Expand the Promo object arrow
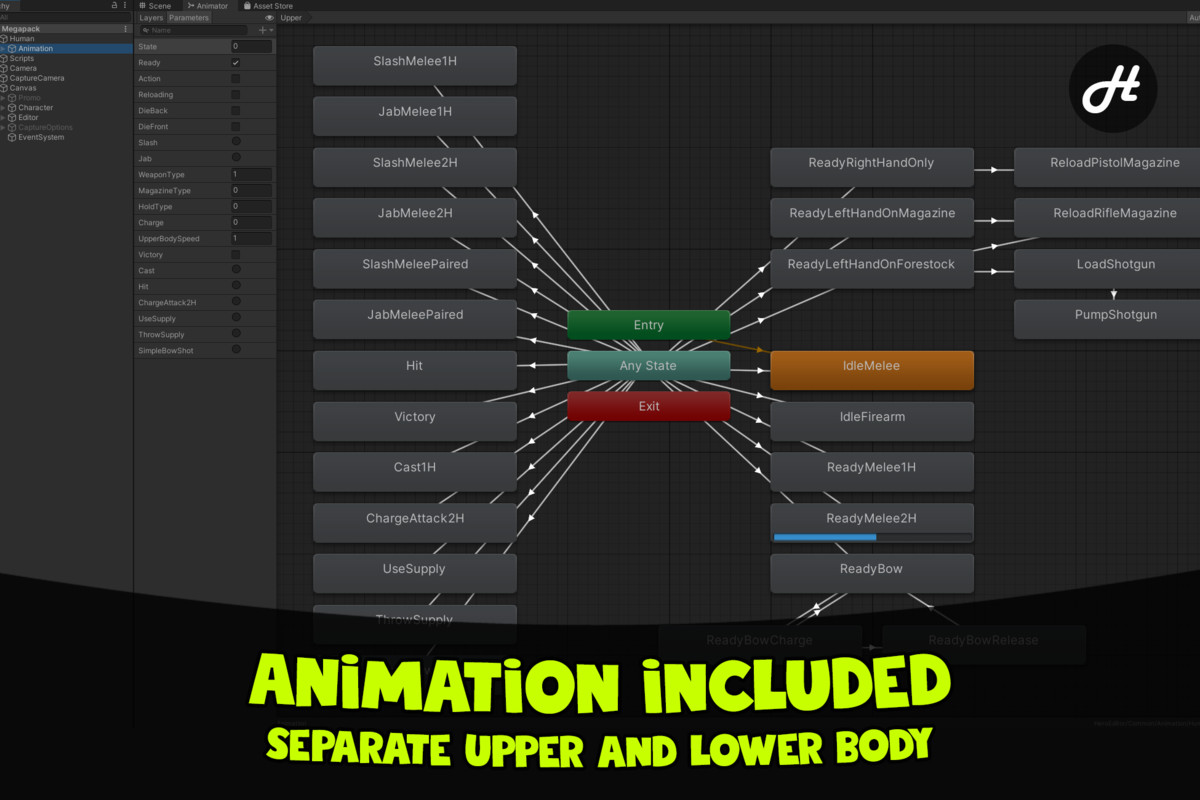Image resolution: width=1200 pixels, height=800 pixels. click(4, 98)
